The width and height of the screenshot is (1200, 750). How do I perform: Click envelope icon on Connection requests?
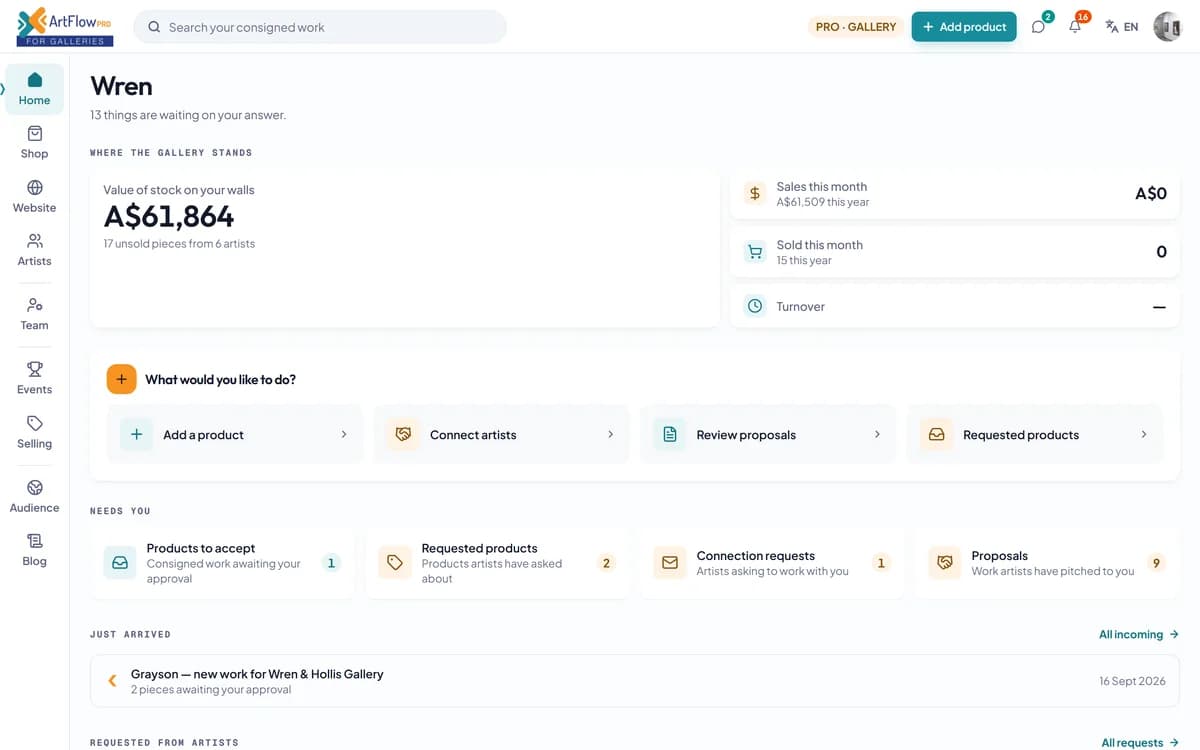(x=670, y=563)
